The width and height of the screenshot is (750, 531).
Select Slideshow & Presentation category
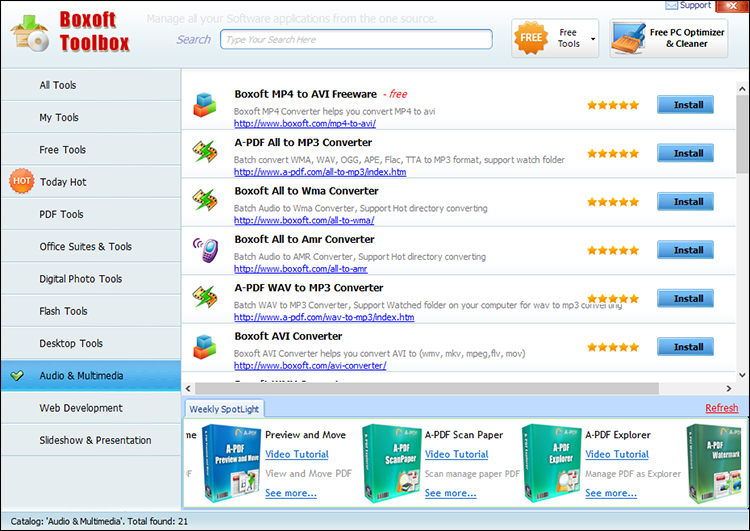pyautogui.click(x=91, y=440)
